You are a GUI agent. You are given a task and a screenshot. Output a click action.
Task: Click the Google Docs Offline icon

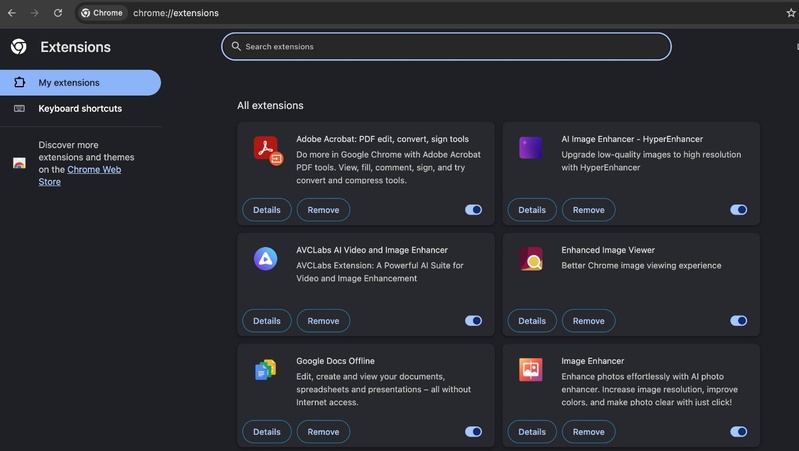265,369
